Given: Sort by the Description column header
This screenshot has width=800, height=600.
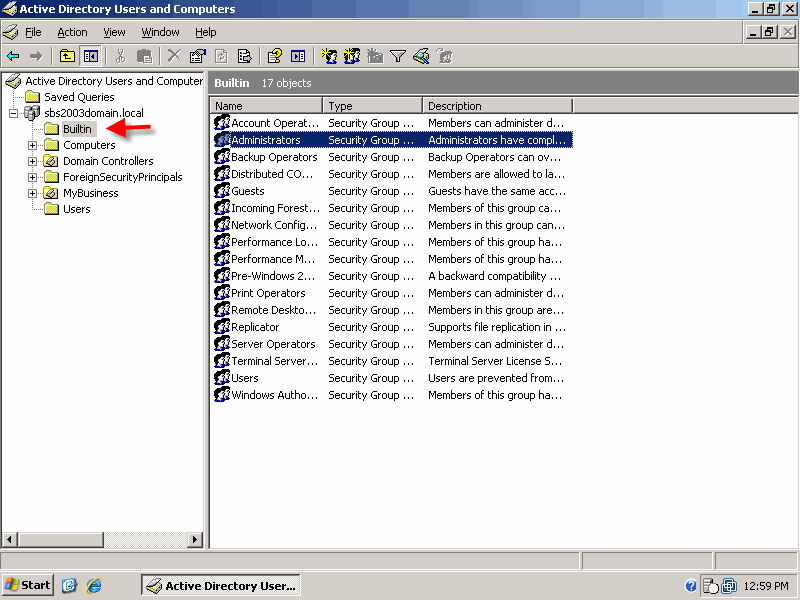Looking at the screenshot, I should point(498,106).
